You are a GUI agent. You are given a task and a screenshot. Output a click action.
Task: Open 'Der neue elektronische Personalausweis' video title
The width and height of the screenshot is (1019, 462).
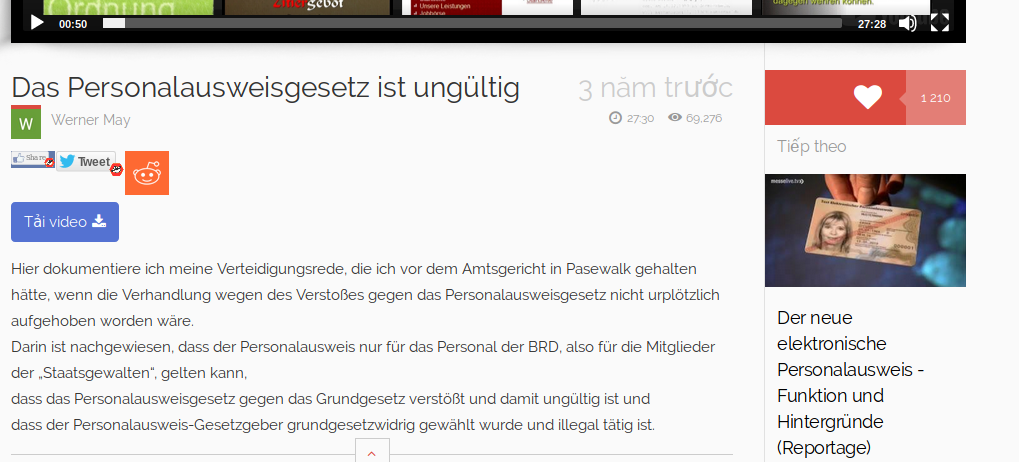coord(851,382)
